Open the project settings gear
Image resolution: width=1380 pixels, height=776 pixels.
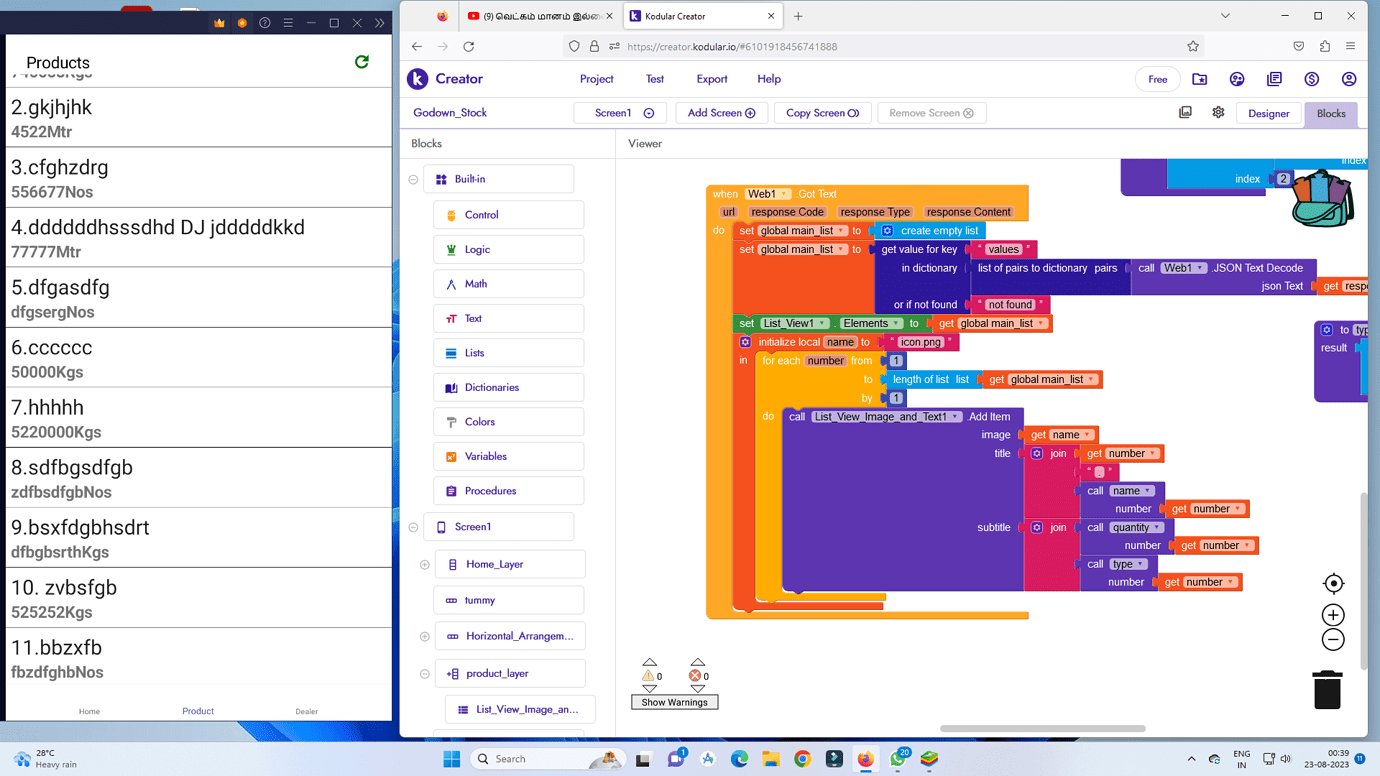pos(1218,112)
